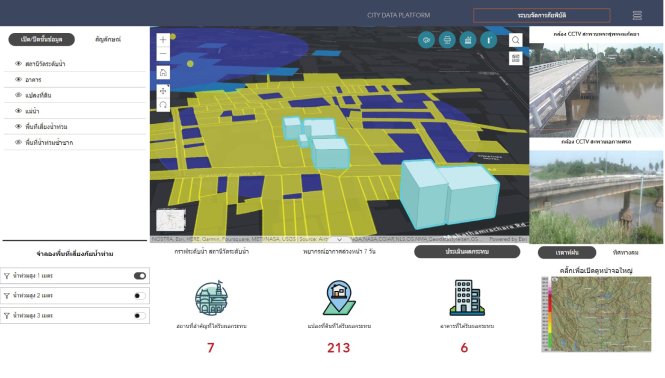Screen dimensions: 665x378
Task: Hide the อาคาร building layer
Action: click(x=18, y=79)
